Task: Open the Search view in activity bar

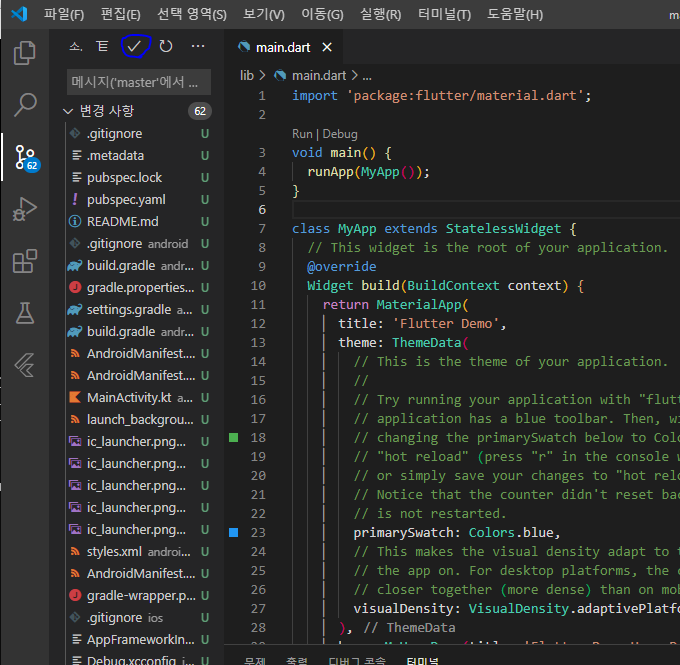Action: point(25,105)
